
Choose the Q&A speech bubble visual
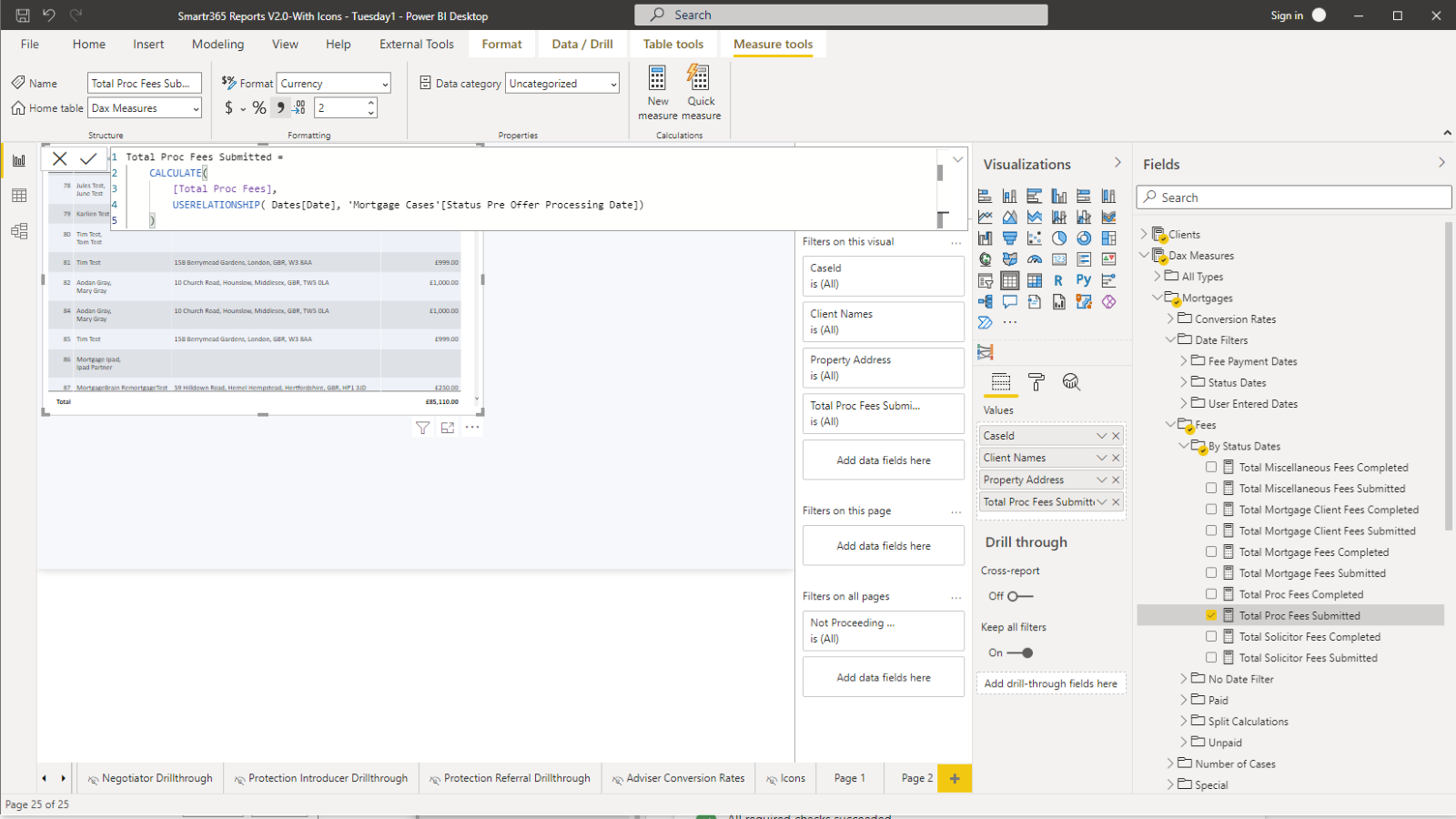pos(1010,301)
